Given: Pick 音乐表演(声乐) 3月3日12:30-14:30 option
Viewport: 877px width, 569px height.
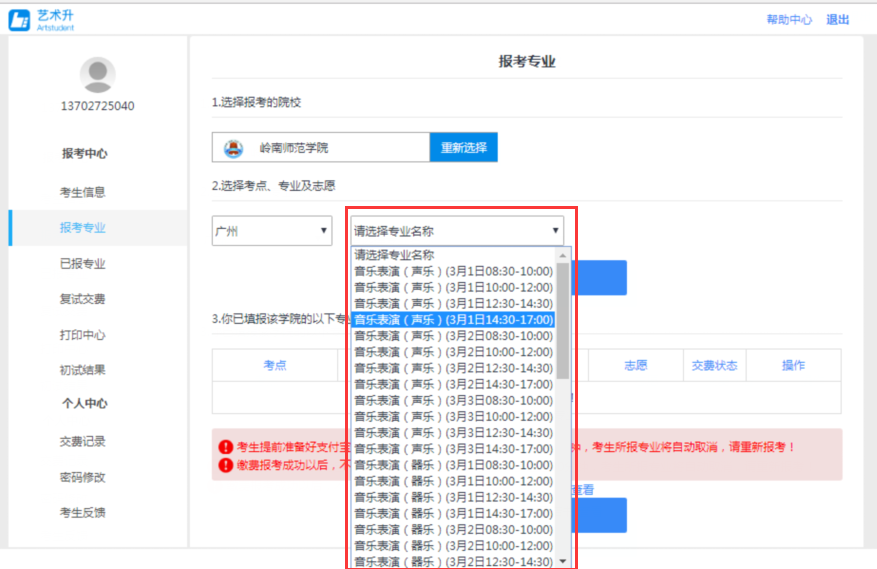Looking at the screenshot, I should (453, 432).
